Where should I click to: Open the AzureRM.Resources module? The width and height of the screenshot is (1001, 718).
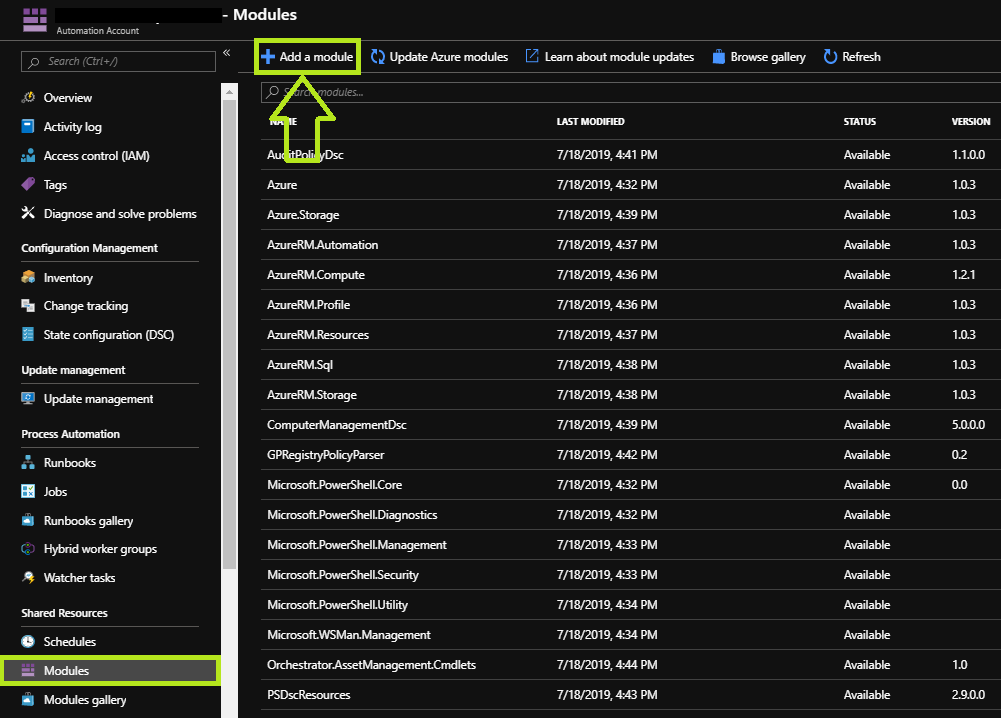coord(631,334)
